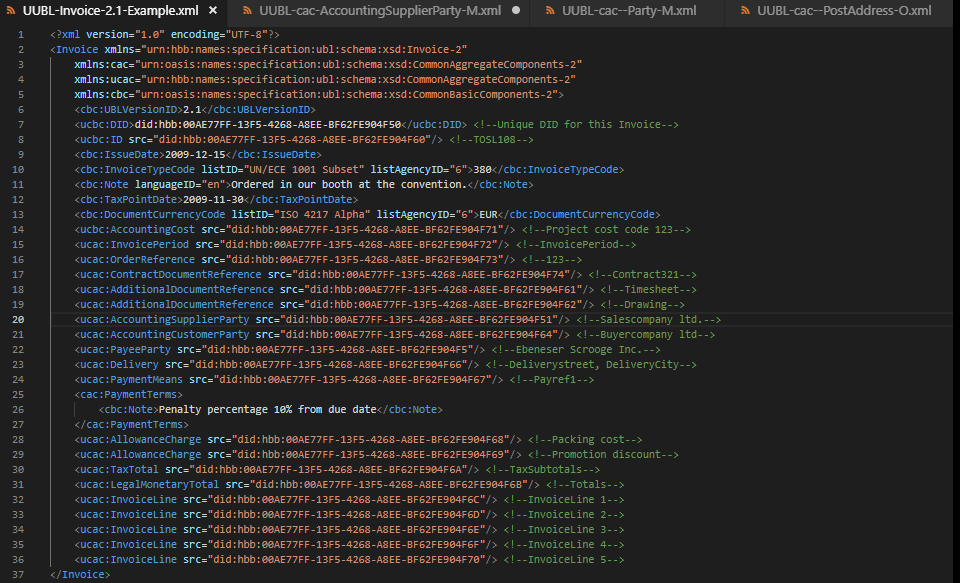This screenshot has height=583, width=960.
Task: Click the UBL version value 2.1
Action: click(x=192, y=110)
